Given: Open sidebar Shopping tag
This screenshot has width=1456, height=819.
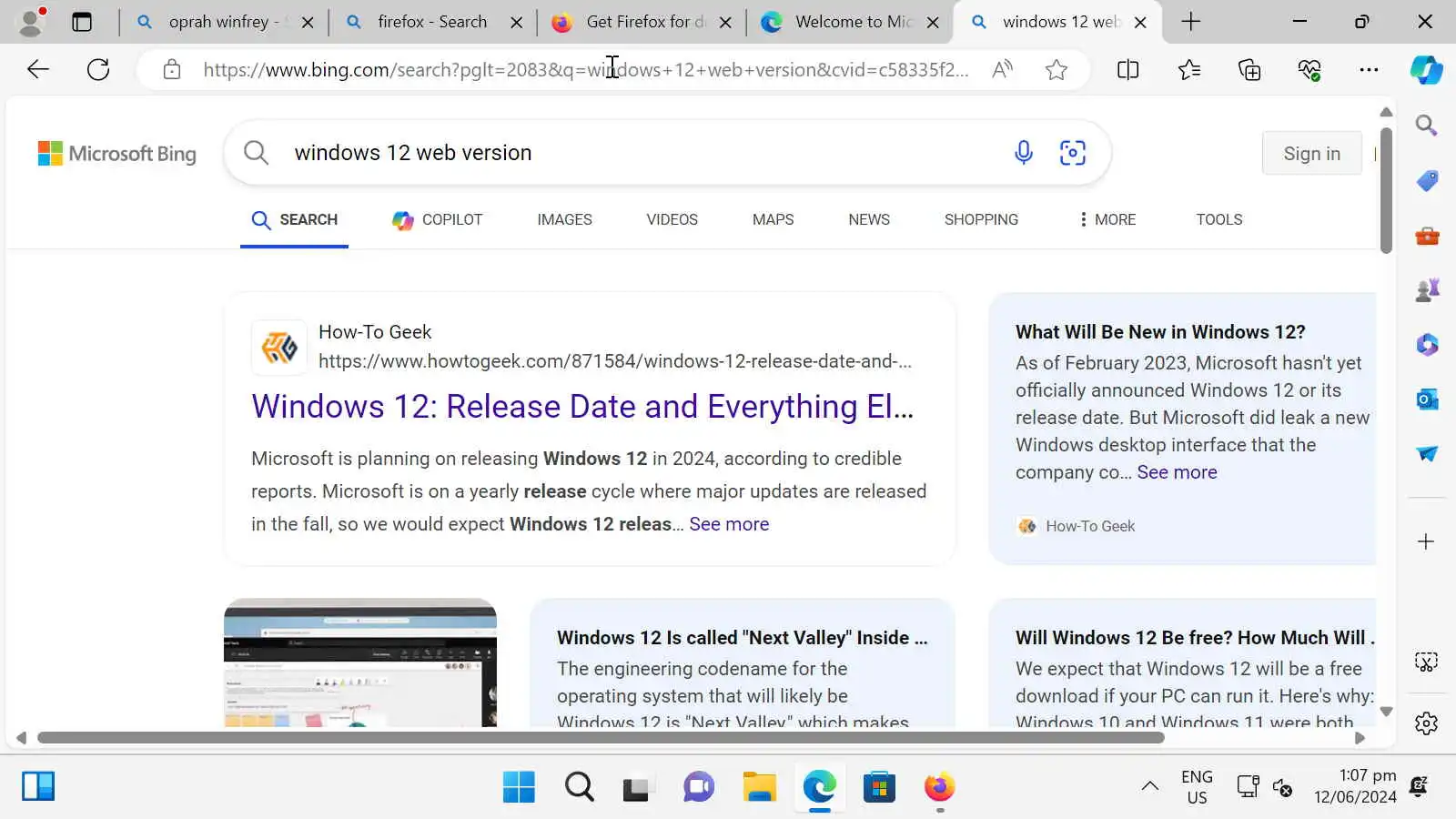Looking at the screenshot, I should pyautogui.click(x=1426, y=180).
